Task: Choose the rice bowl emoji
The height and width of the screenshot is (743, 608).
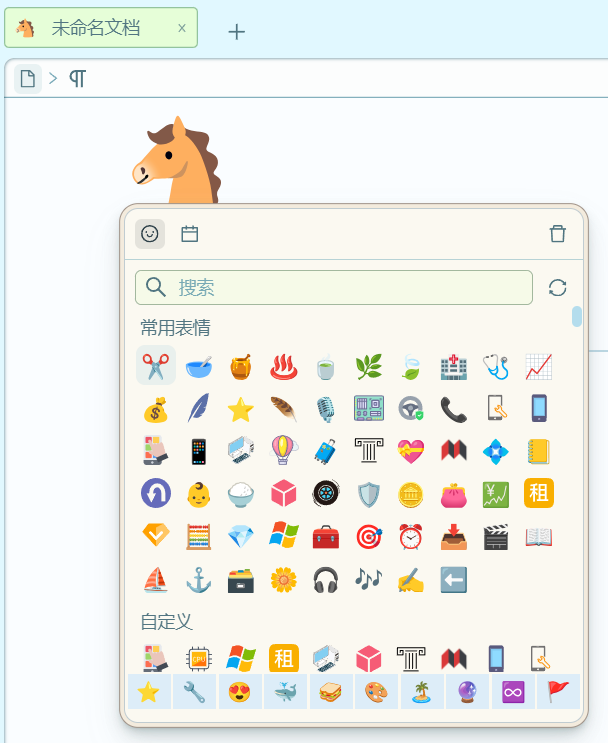Action: coord(241,494)
